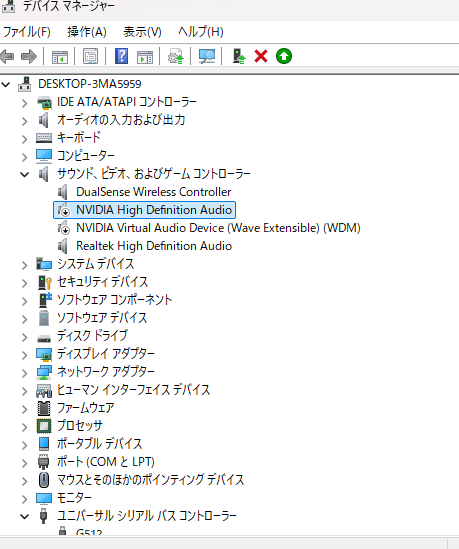Screen dimensions: 459x549
Task: Select the オーディオの入力および出力 label
Action: coord(121,120)
